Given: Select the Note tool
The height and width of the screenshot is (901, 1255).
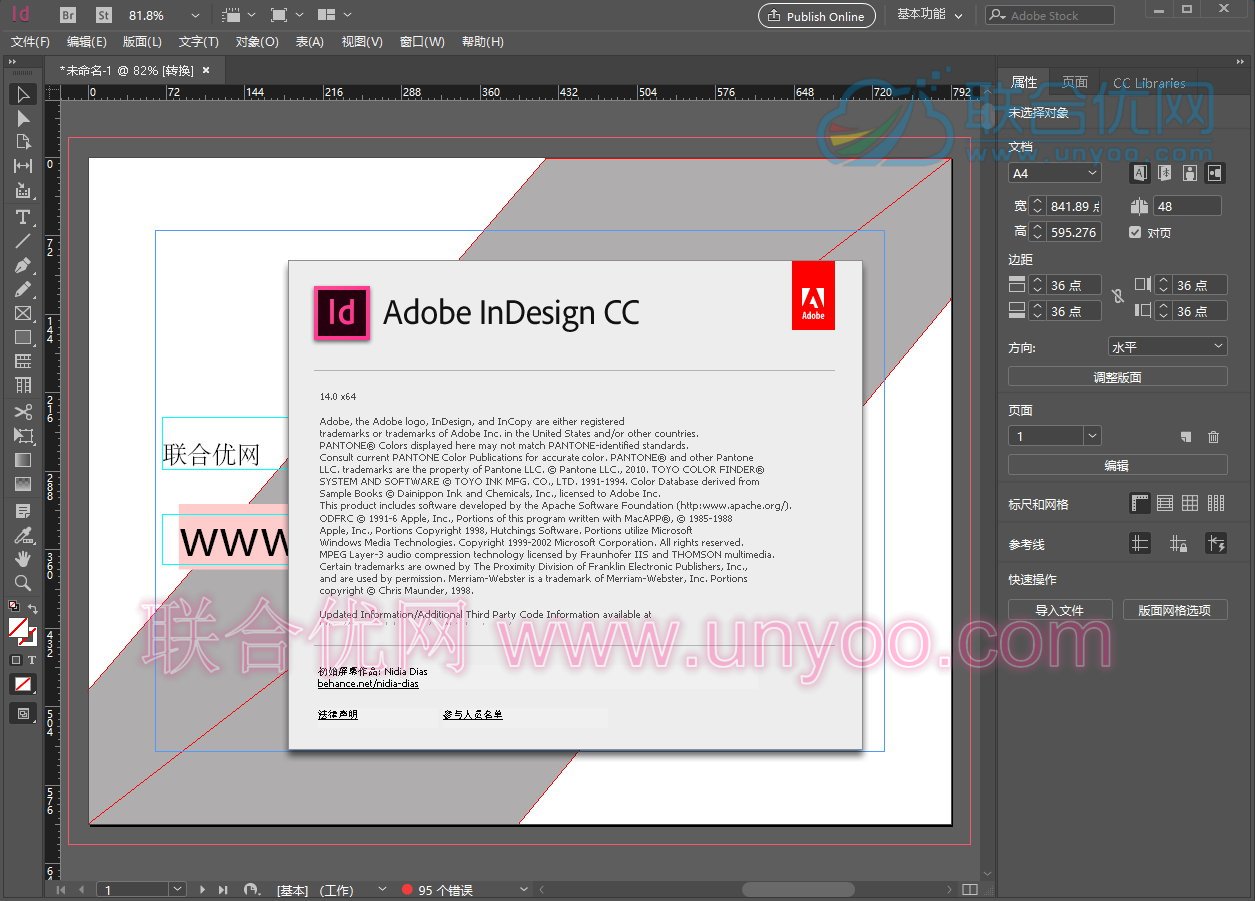Looking at the screenshot, I should (23, 511).
